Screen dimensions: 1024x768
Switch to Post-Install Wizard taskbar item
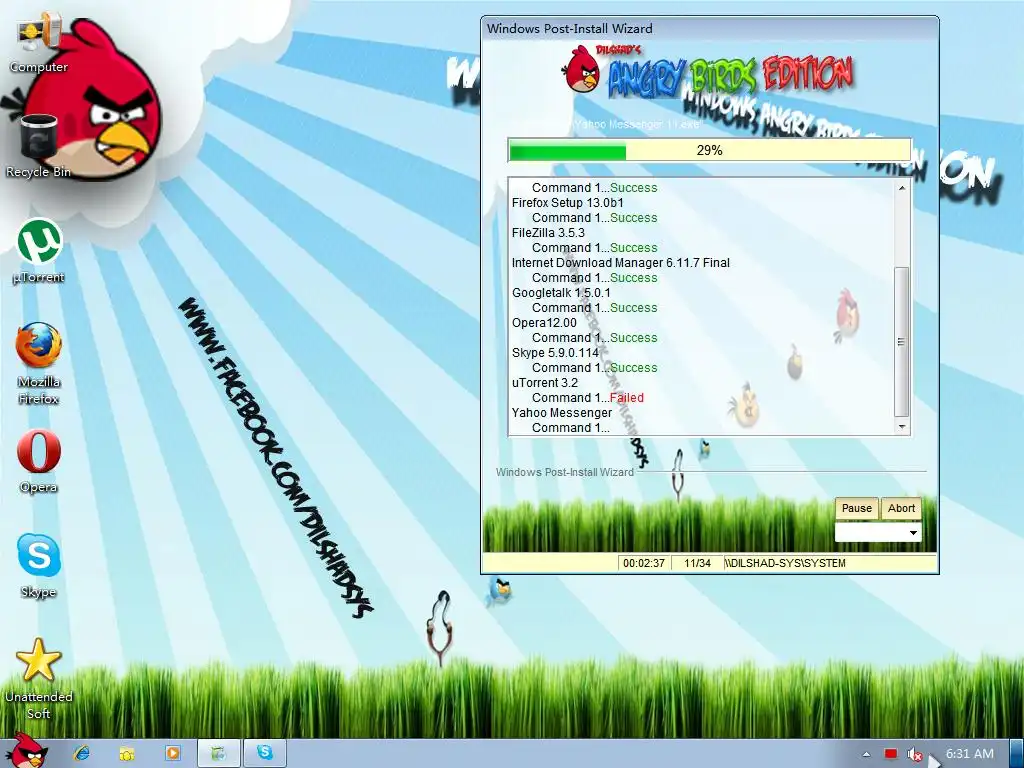pyautogui.click(x=218, y=753)
